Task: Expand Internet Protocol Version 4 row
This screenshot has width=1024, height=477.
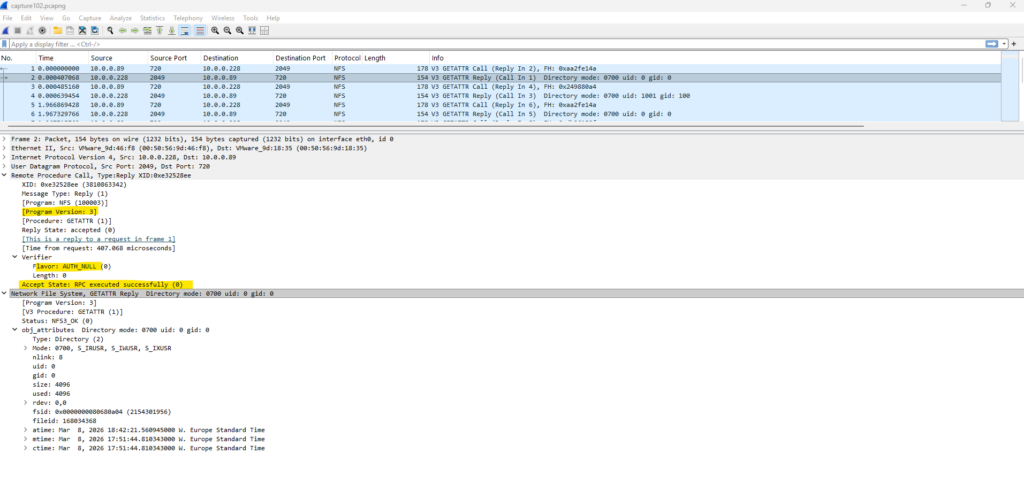Action: [x=5, y=157]
